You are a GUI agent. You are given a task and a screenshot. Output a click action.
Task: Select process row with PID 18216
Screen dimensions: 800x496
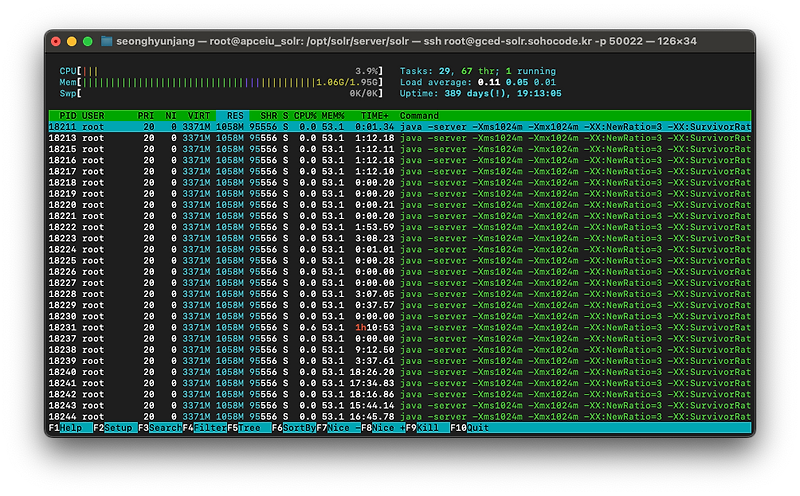(399, 160)
